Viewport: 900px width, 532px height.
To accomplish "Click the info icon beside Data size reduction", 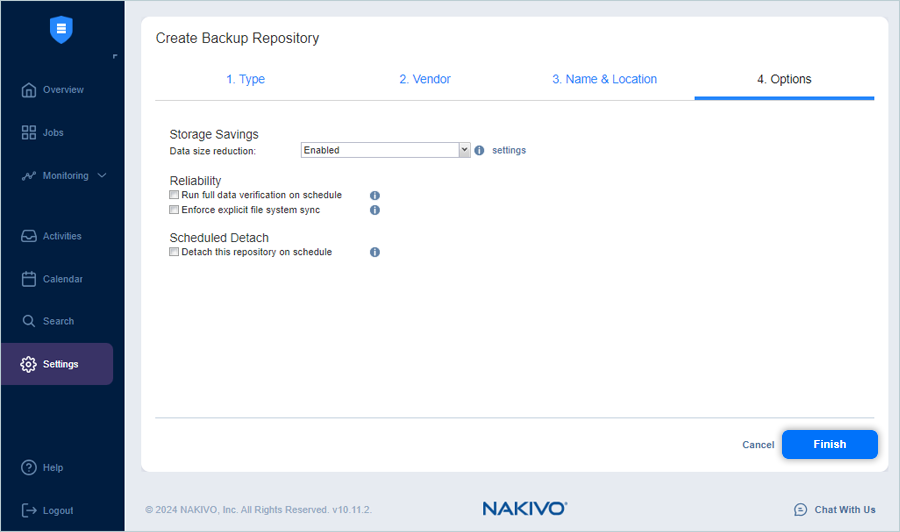I will coord(479,150).
